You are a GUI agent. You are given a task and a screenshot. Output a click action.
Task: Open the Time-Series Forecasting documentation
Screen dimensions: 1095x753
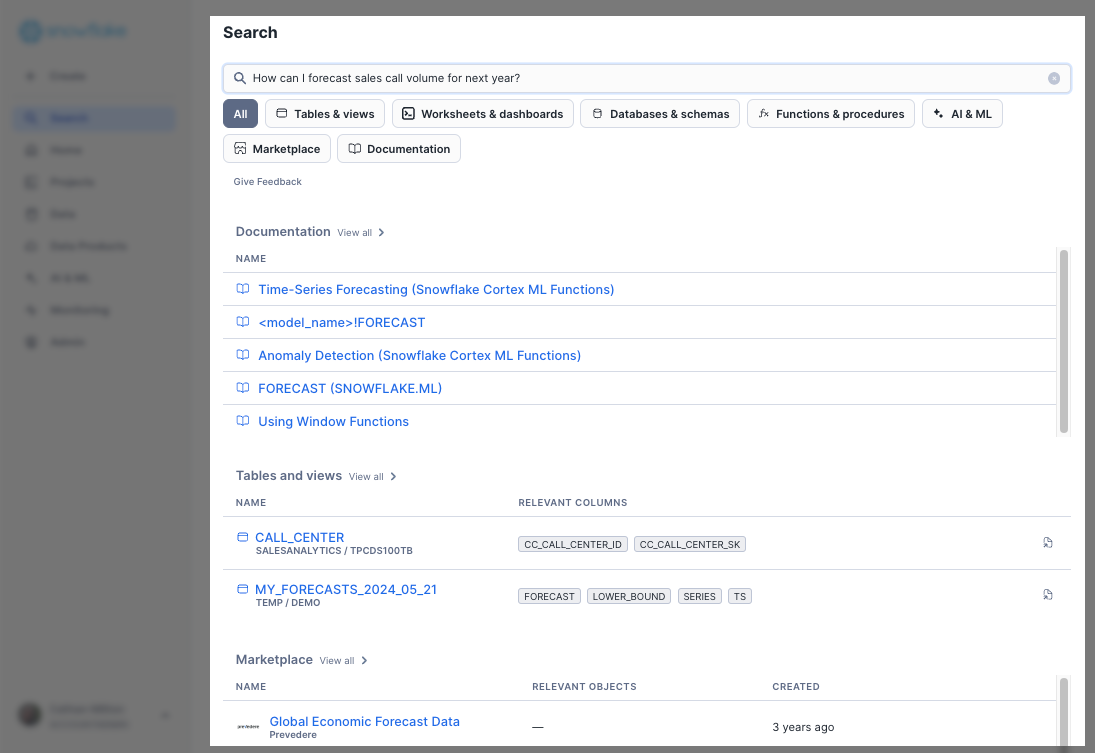[436, 289]
